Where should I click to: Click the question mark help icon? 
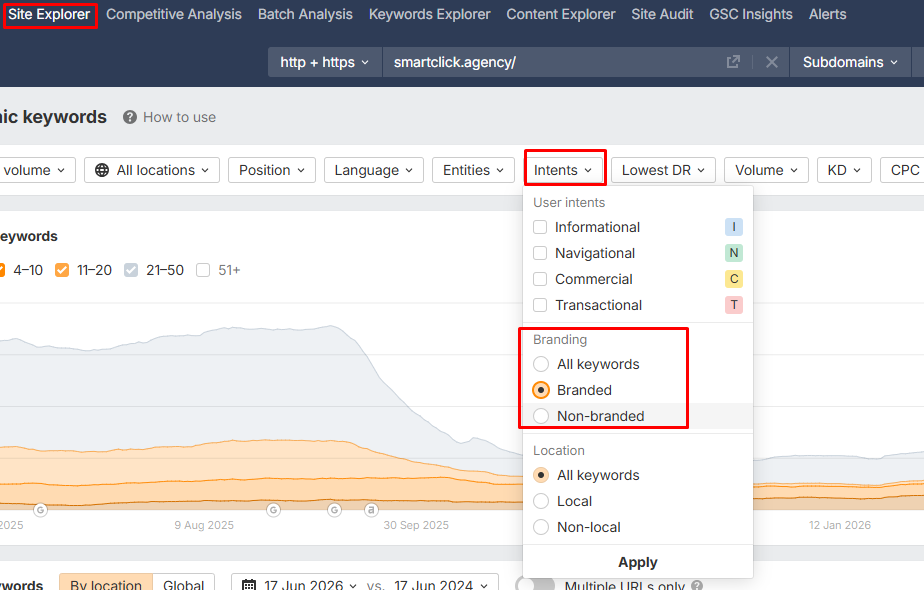tap(130, 117)
